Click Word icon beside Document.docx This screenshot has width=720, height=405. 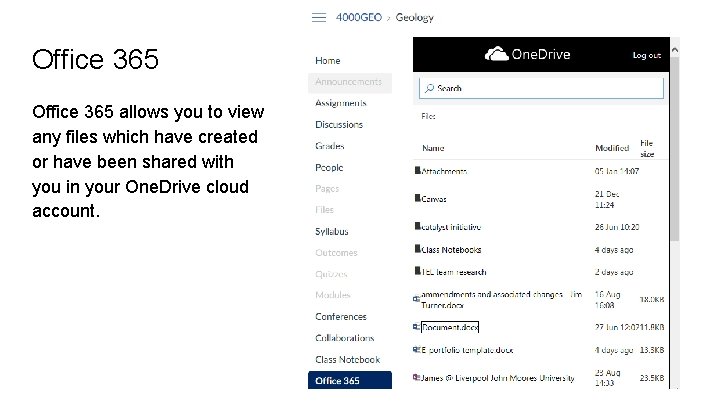coord(416,327)
